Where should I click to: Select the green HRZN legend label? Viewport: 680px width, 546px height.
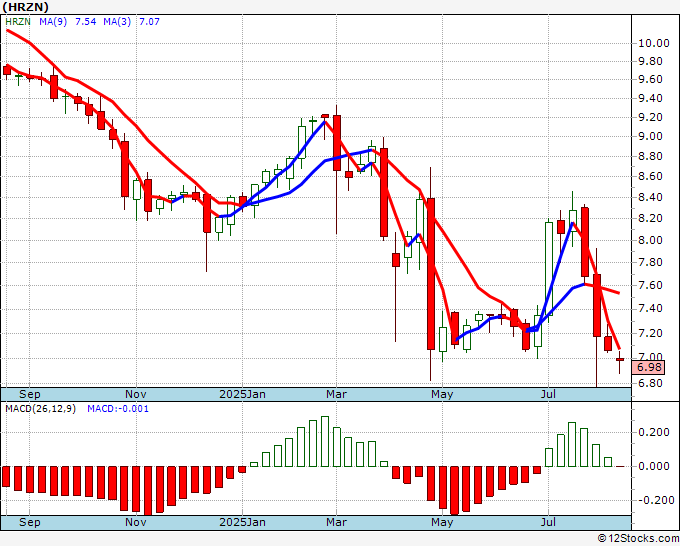tap(18, 22)
